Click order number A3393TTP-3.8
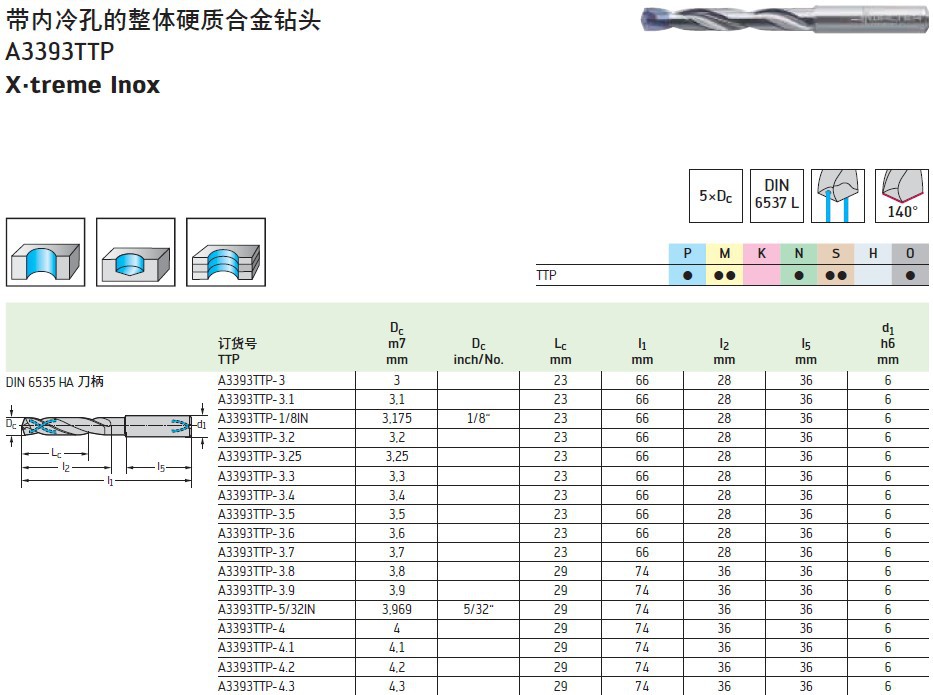The width and height of the screenshot is (933, 695). point(256,571)
